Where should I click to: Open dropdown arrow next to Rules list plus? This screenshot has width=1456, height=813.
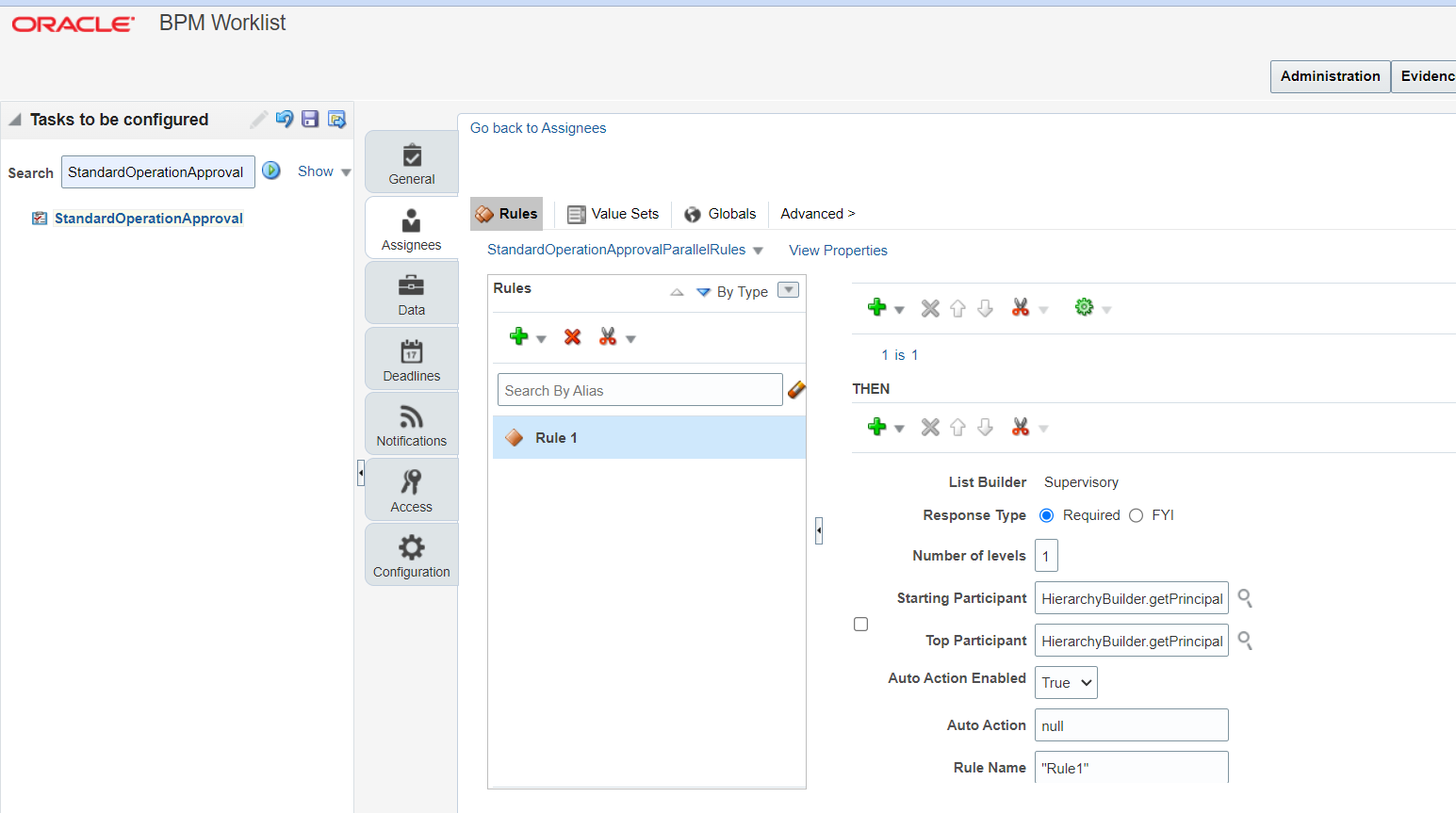(541, 339)
